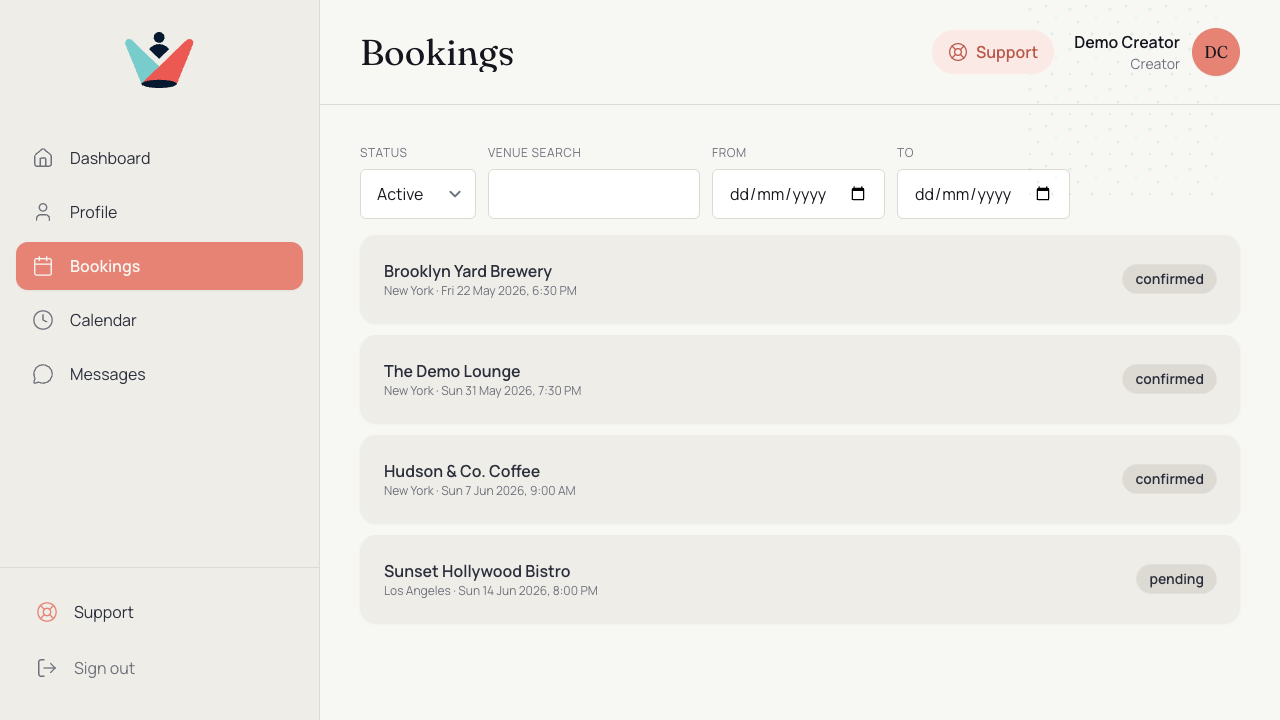Click 'New York · Fri 22 May 2026, 6:30 PM'
Viewport: 1280px width, 720px height.
[480, 291]
